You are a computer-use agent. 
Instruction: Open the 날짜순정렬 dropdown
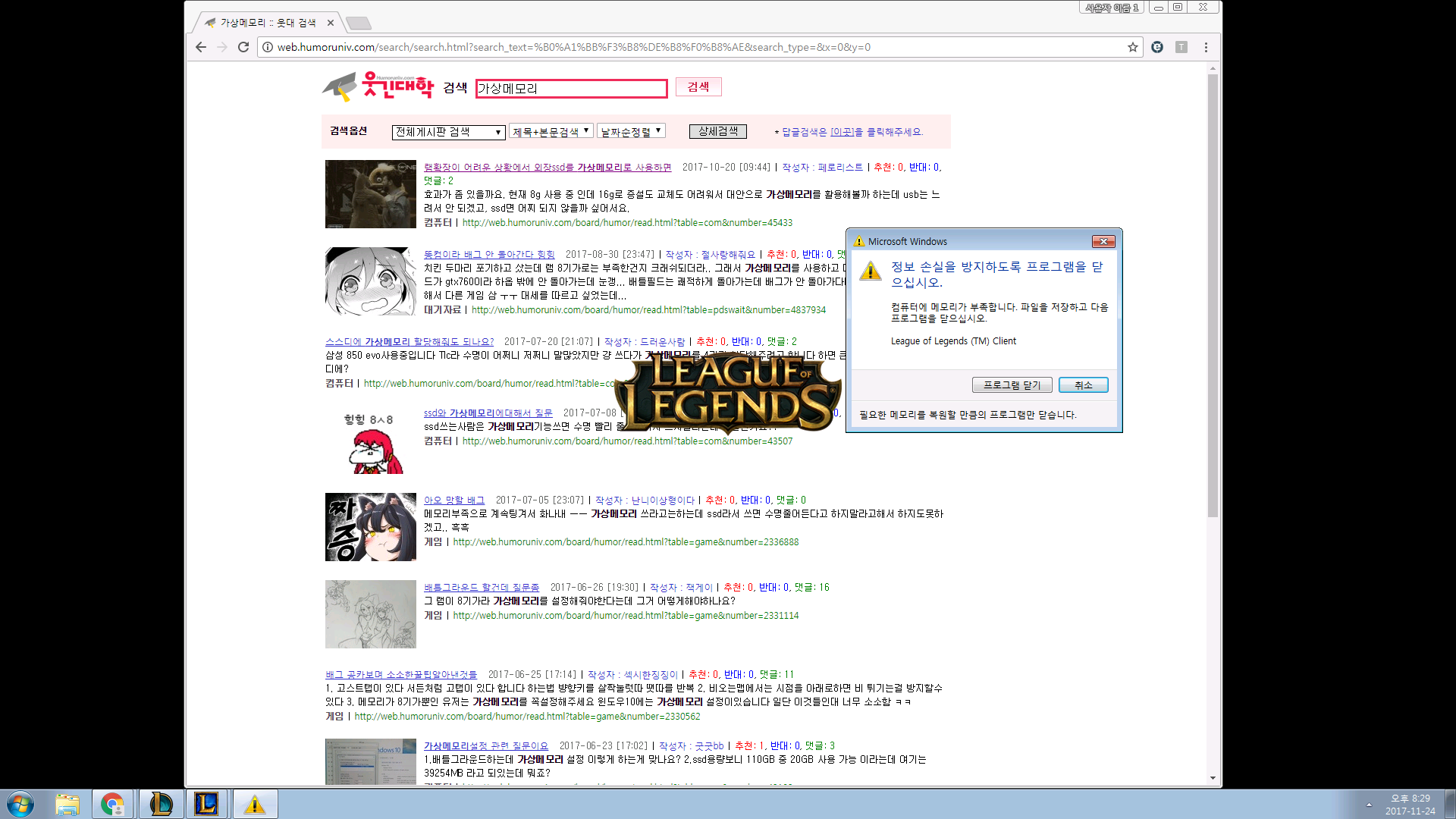[631, 131]
